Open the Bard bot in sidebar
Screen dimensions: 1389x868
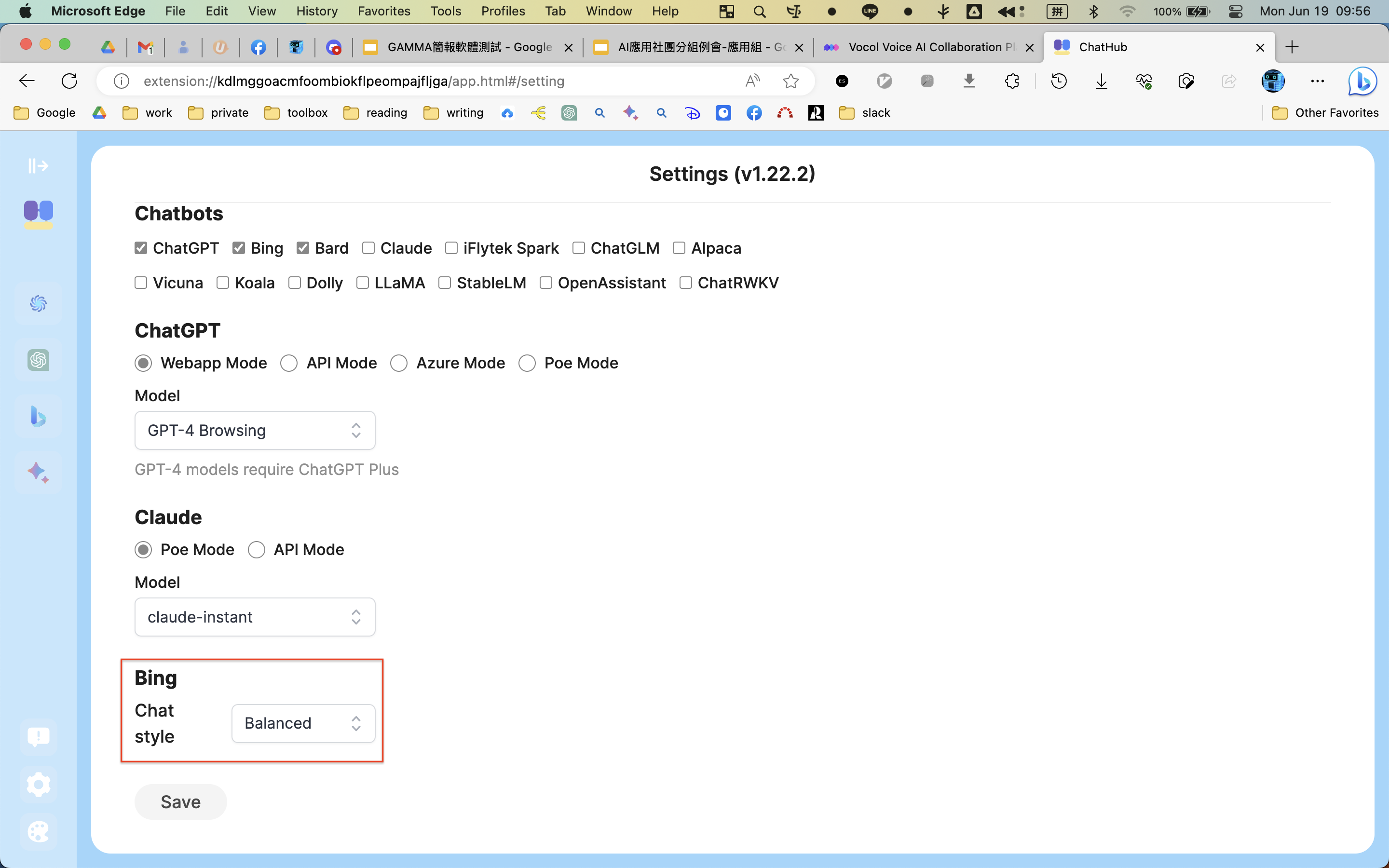pos(38,472)
